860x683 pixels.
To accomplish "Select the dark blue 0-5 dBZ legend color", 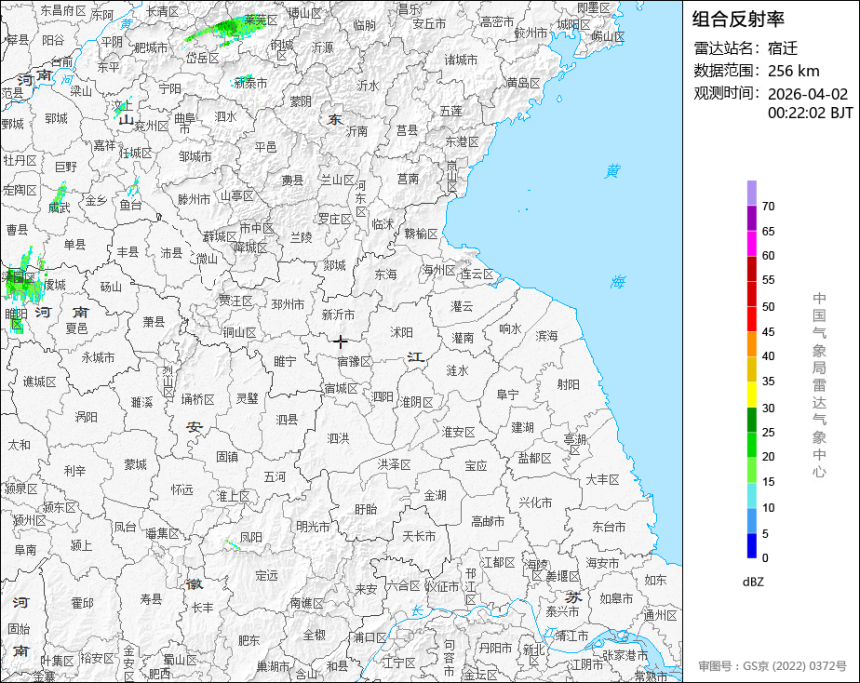I will pyautogui.click(x=751, y=545).
